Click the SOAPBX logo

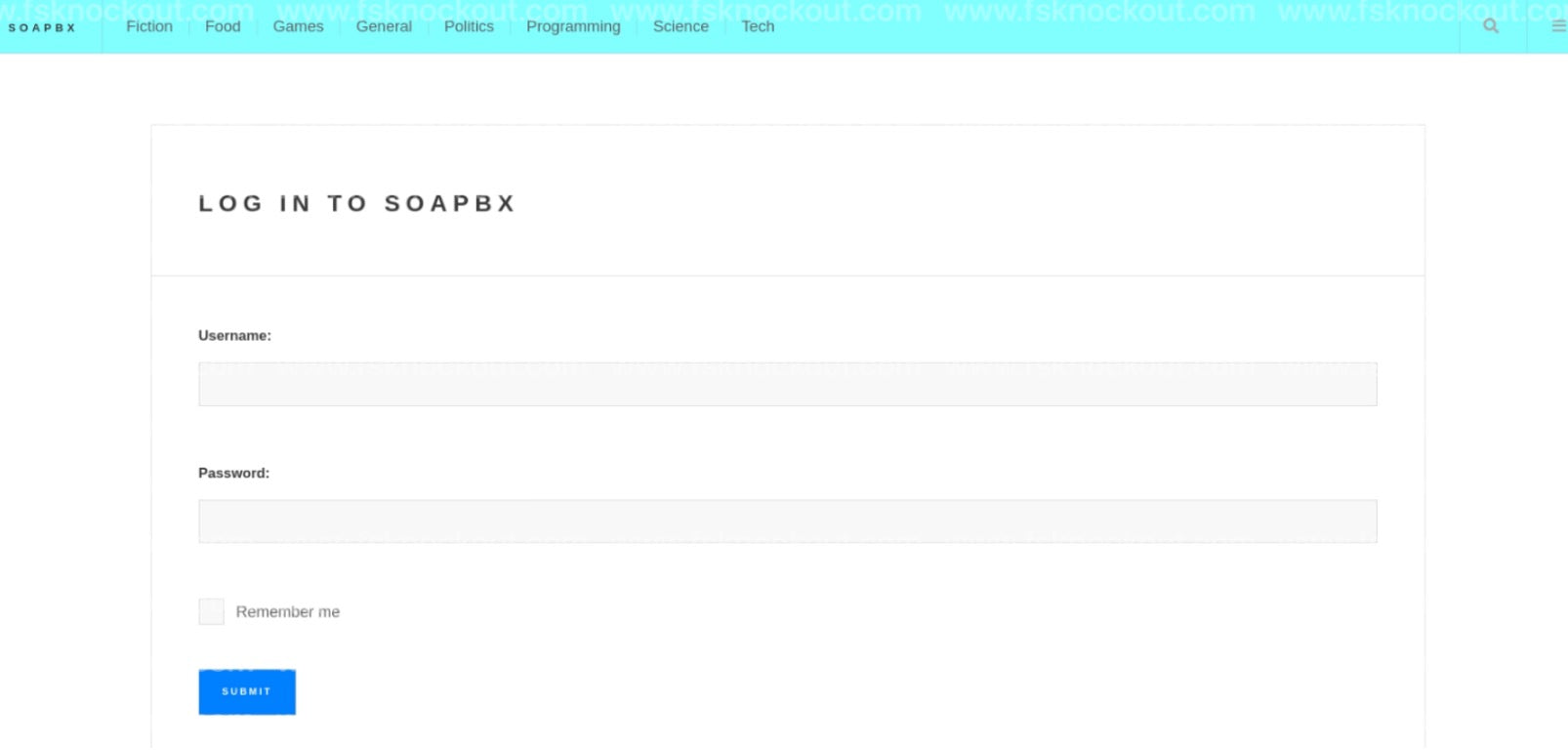[42, 27]
